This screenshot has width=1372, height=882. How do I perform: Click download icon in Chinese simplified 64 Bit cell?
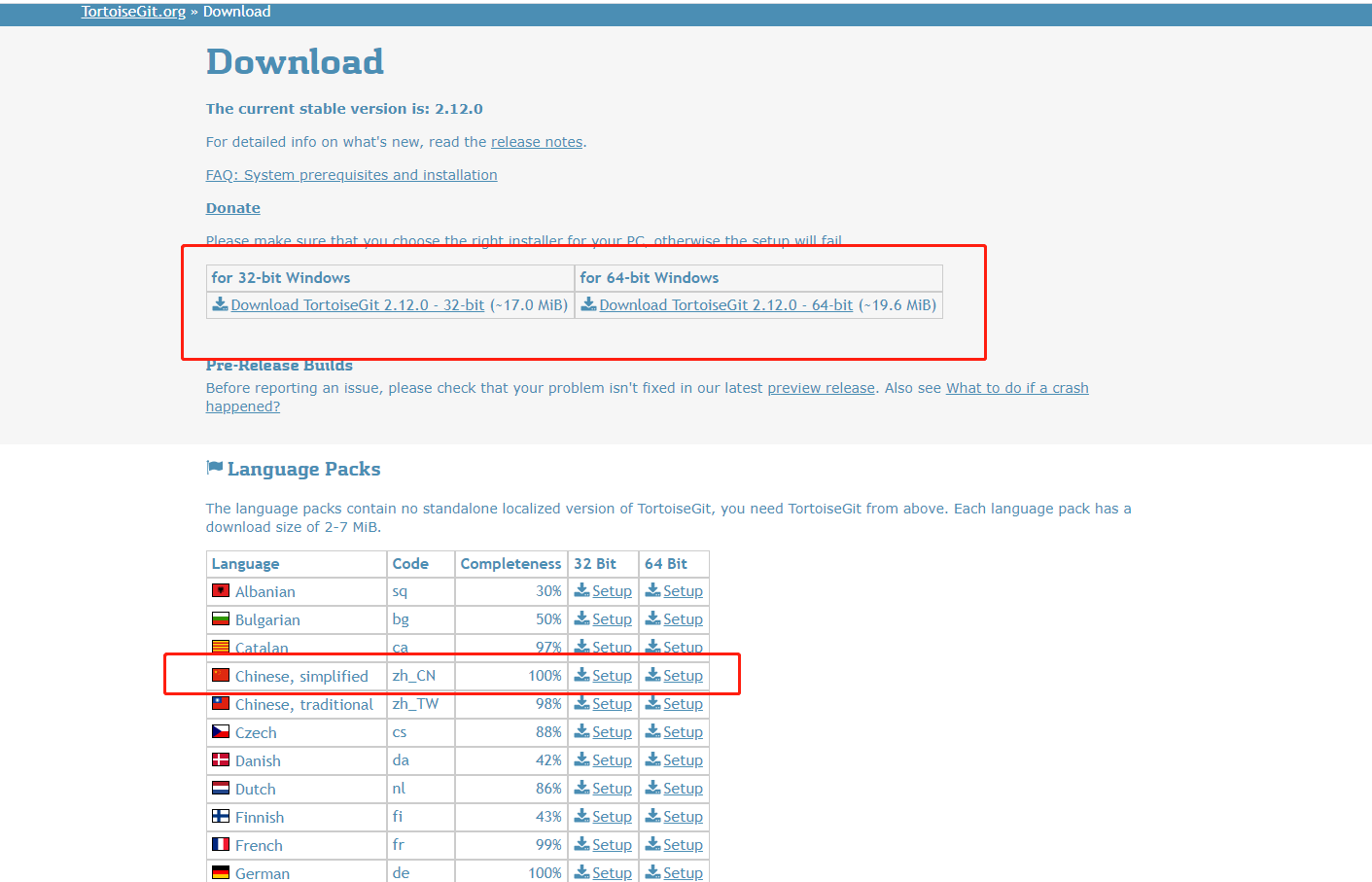[652, 675]
